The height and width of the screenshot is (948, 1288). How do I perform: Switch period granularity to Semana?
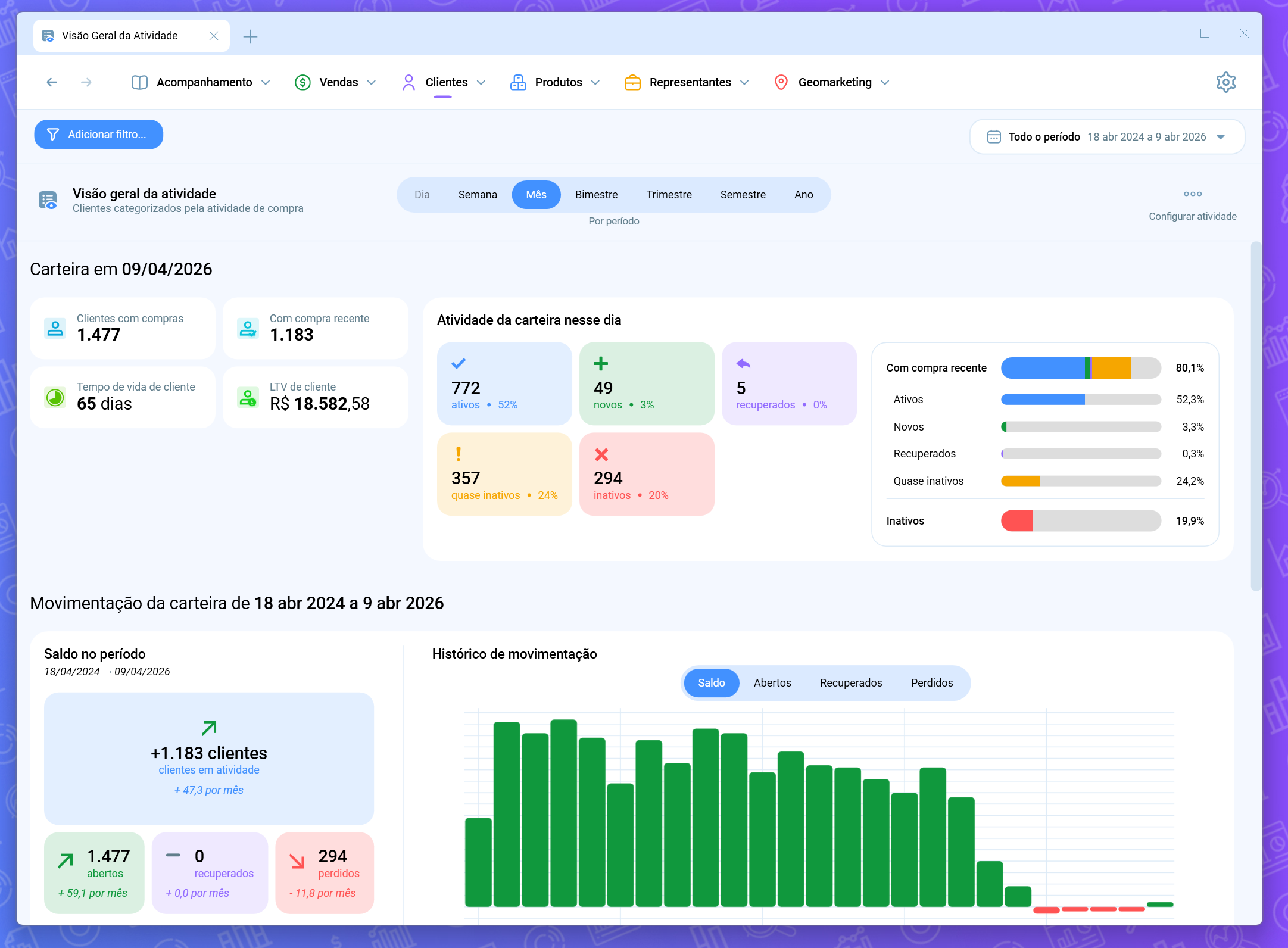(478, 195)
